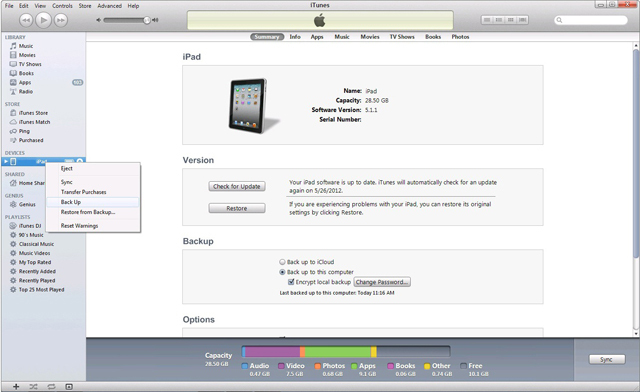Choose Restore from Backup from the context menu
640x392 pixels.
click(x=93, y=212)
